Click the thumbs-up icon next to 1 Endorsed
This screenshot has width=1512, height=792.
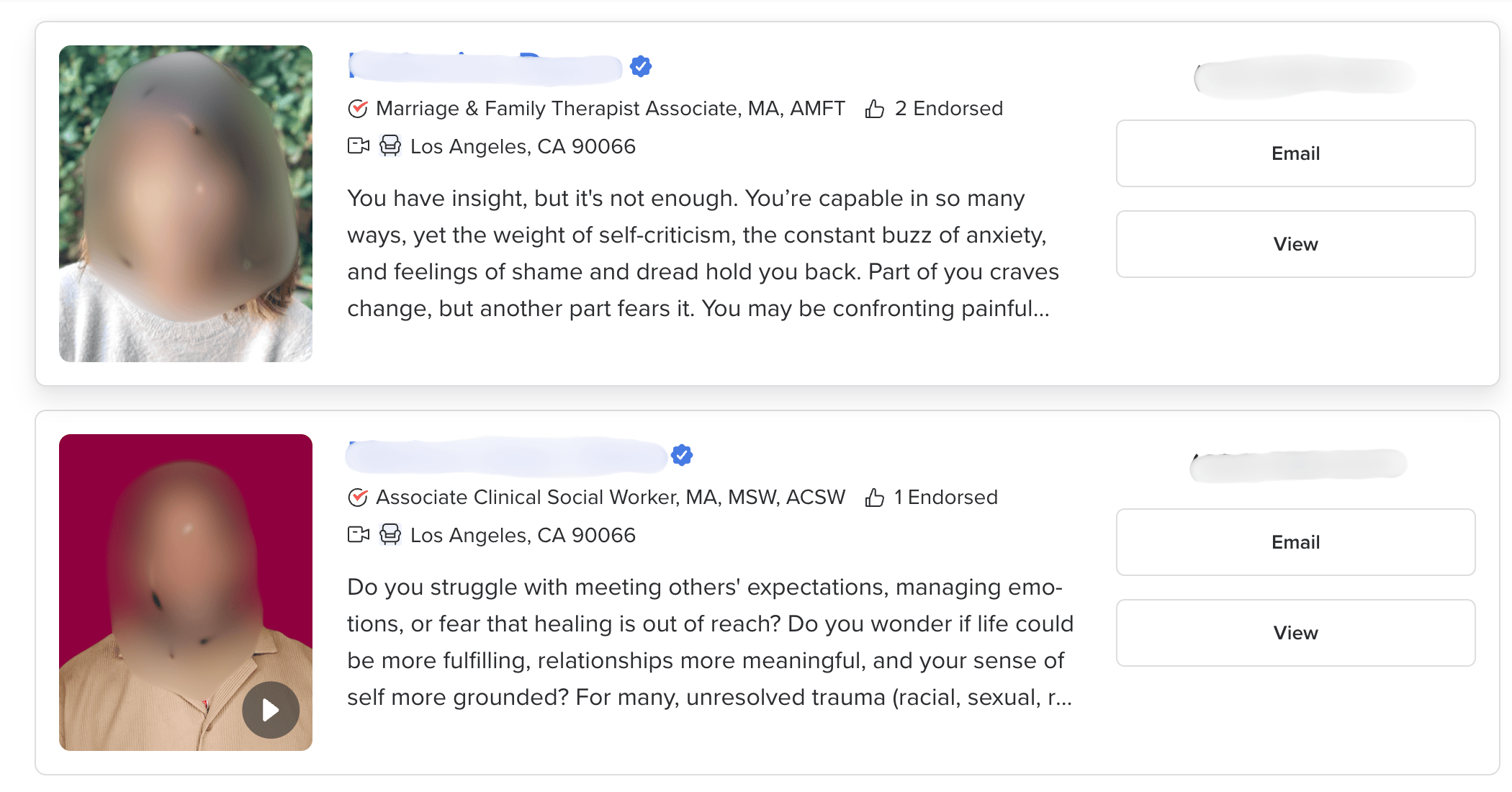point(875,498)
